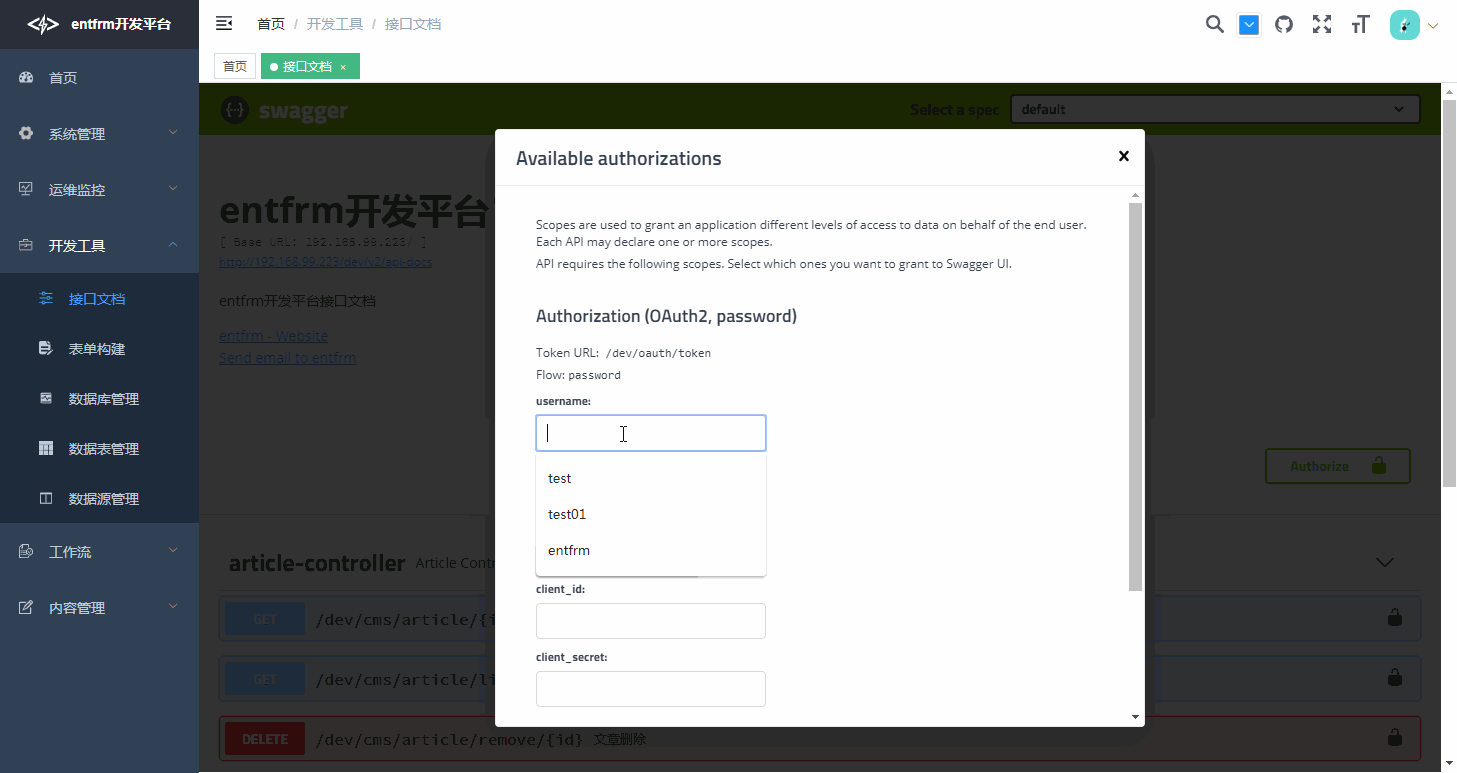Click the Authorize button
Screen dimensions: 1457x773
point(1337,465)
